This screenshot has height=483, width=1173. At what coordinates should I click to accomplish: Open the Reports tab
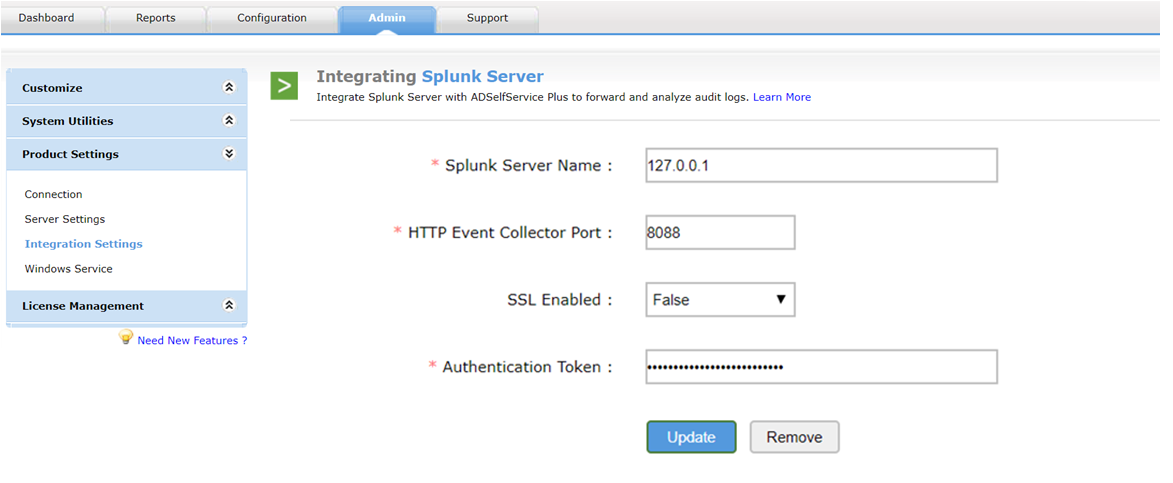[156, 19]
